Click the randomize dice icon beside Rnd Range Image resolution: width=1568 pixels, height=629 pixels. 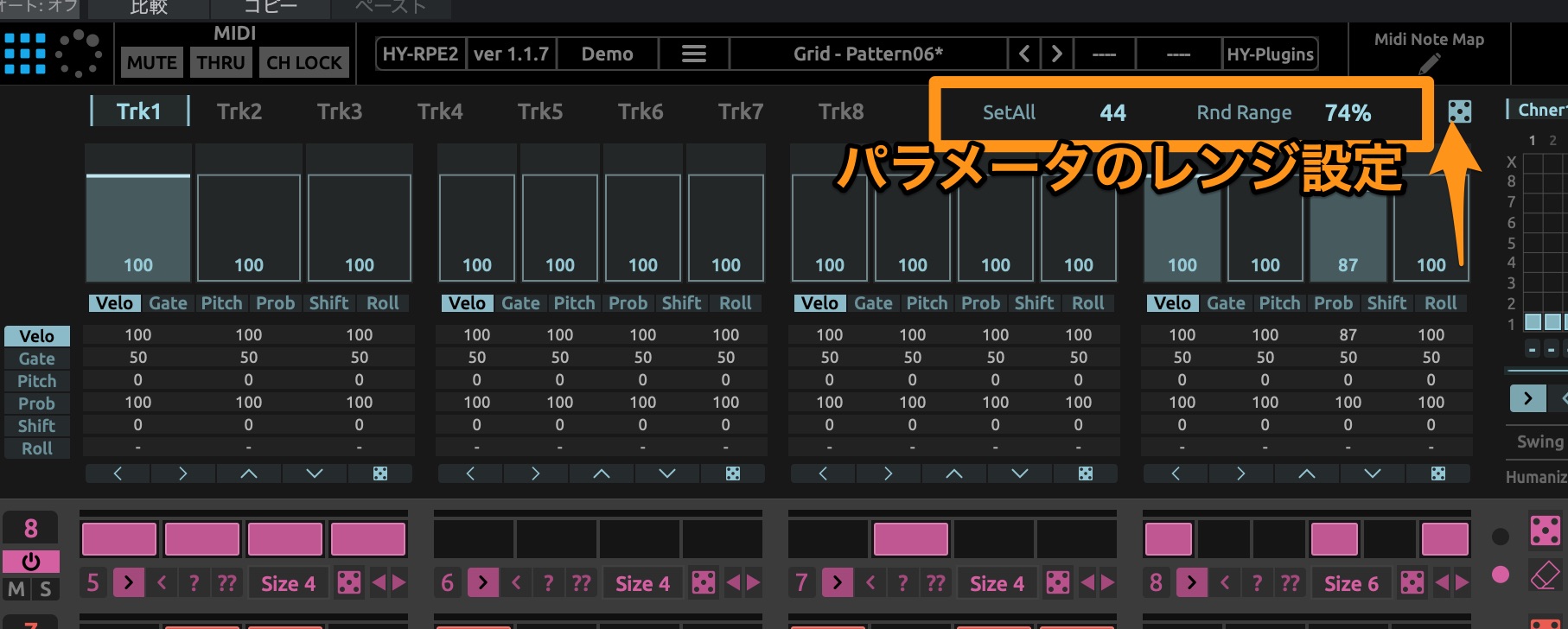click(1459, 111)
